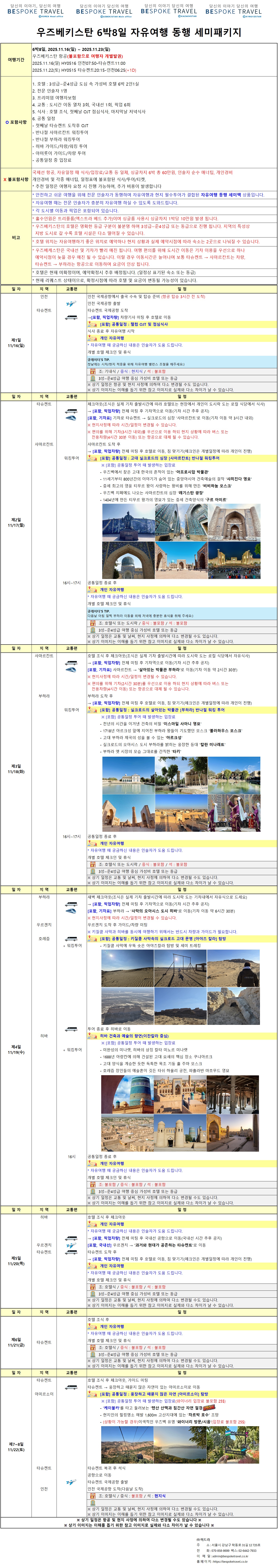
Task: Click the bed icon on Day 1 hotel line
Action: point(92,378)
